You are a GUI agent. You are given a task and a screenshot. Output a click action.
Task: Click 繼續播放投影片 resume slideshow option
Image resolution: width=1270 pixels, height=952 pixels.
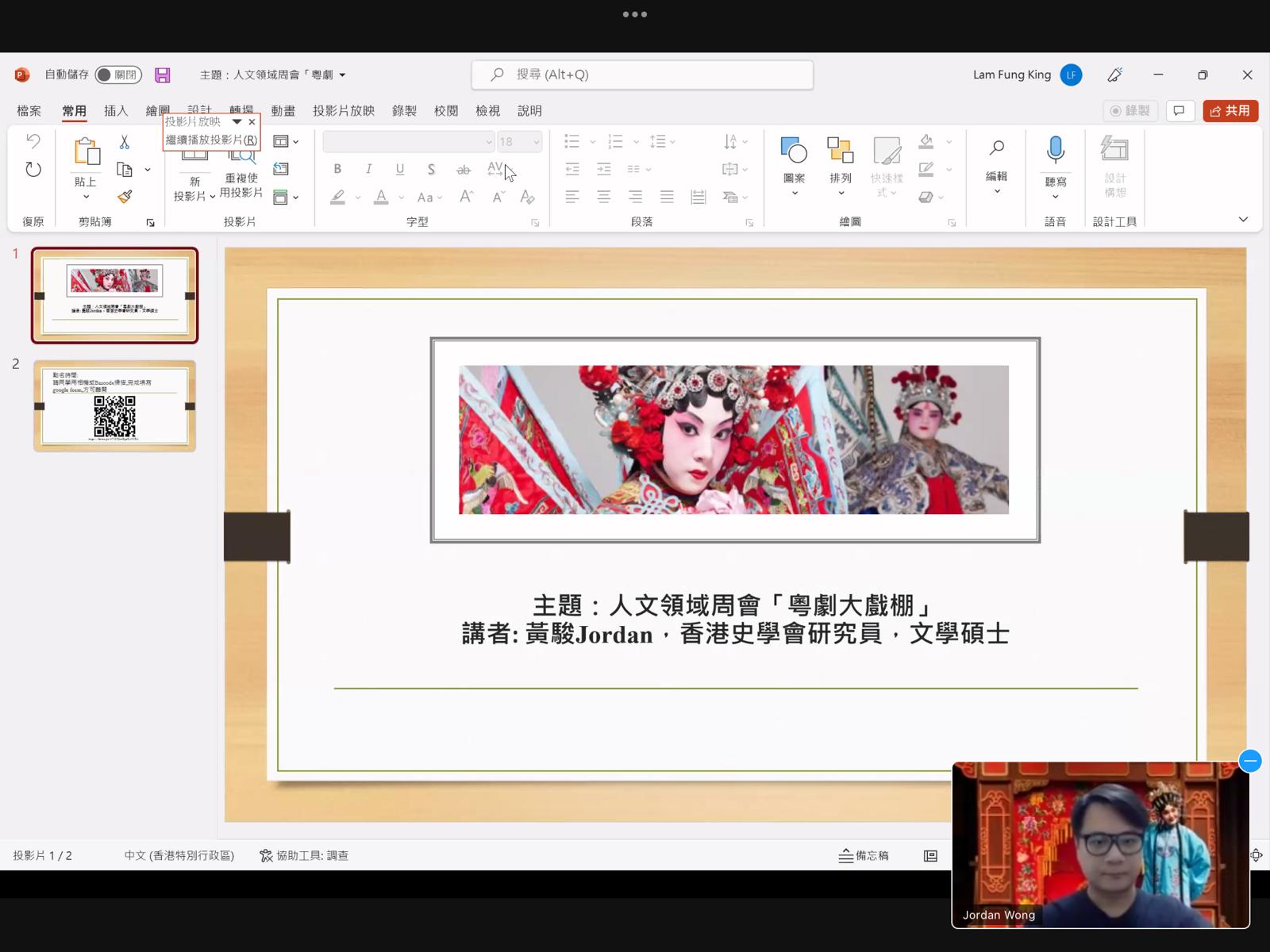[211, 140]
